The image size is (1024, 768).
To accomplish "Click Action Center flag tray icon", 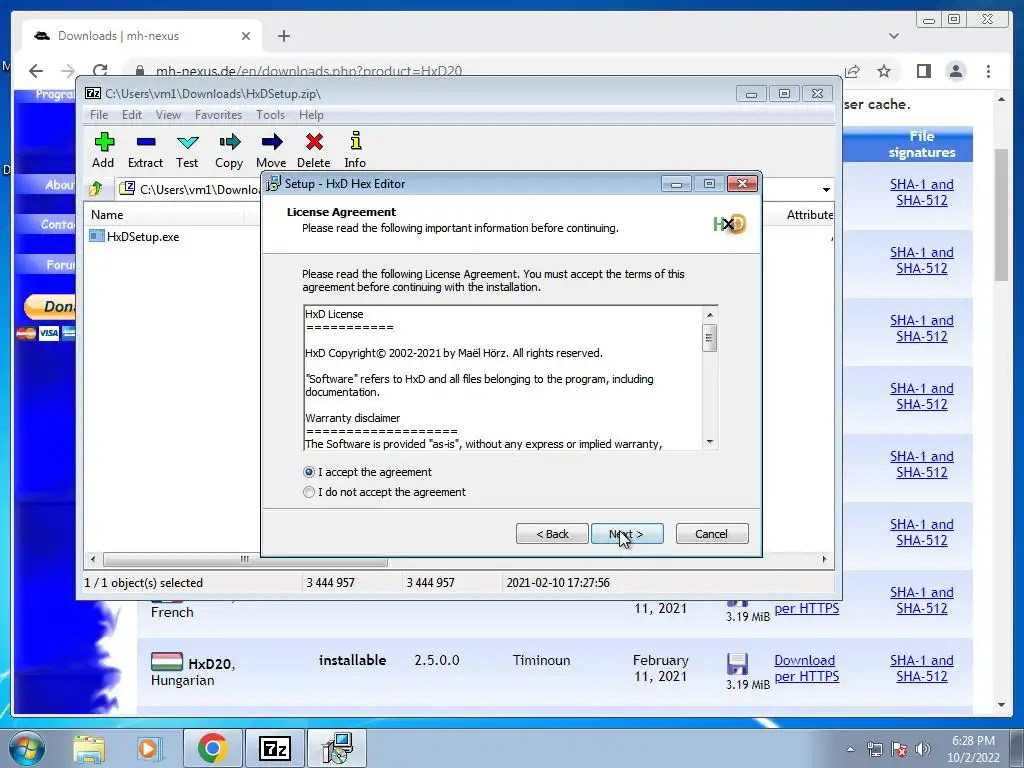I will click(899, 749).
